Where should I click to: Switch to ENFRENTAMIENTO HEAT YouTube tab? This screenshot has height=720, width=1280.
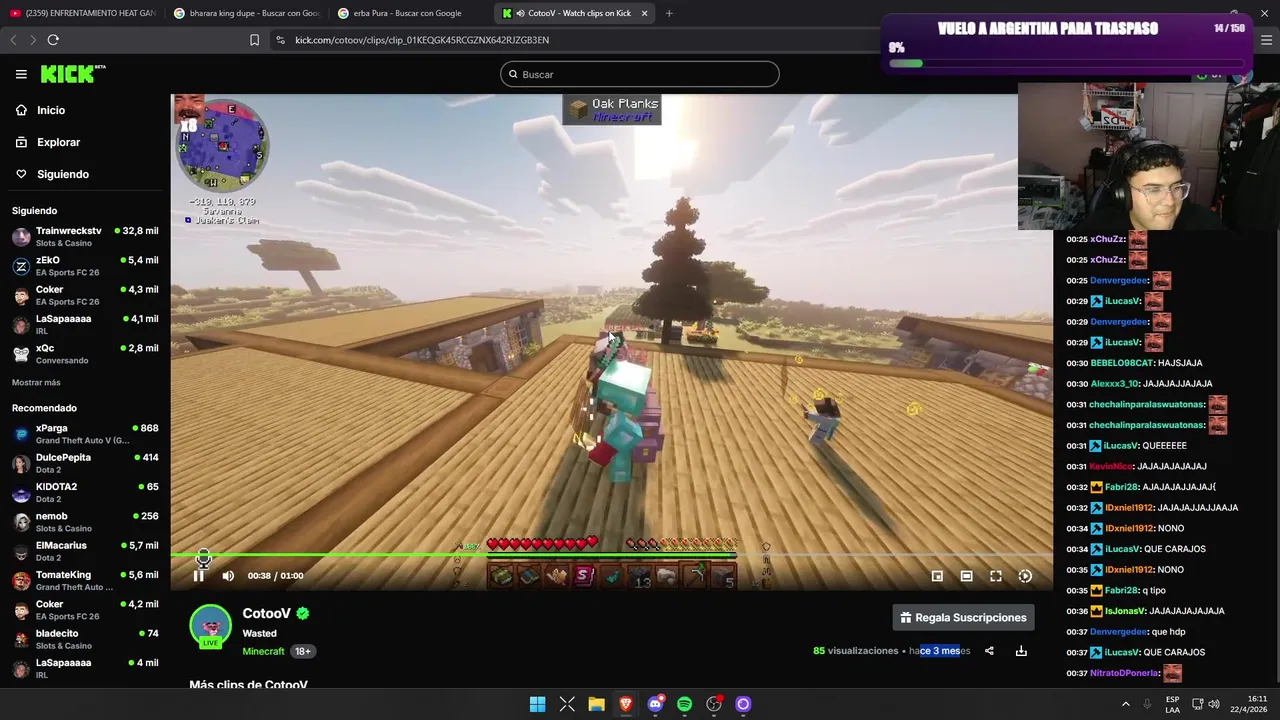82,13
